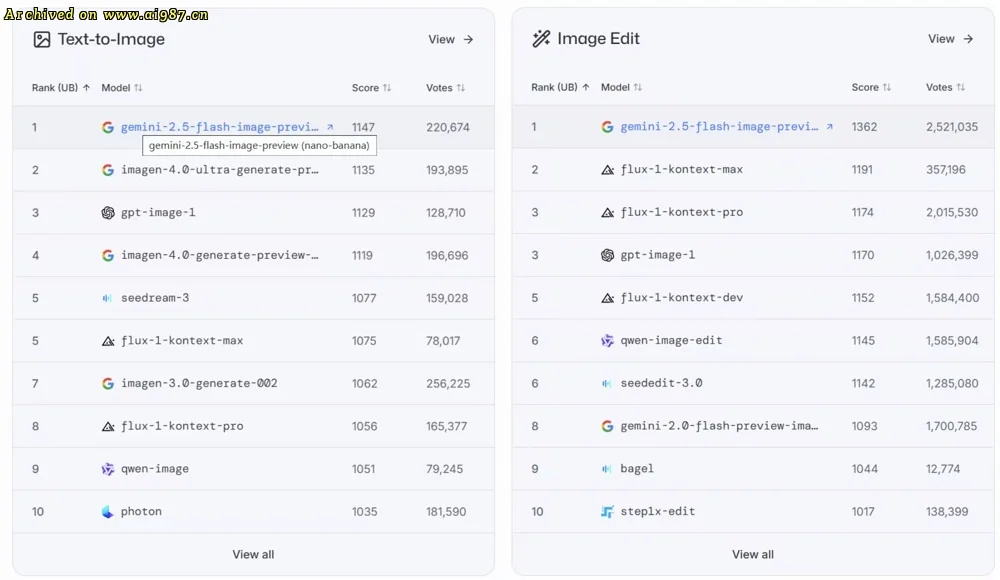Click the Qwen icon beside qwen-image
The width and height of the screenshot is (1000, 580).
108,469
